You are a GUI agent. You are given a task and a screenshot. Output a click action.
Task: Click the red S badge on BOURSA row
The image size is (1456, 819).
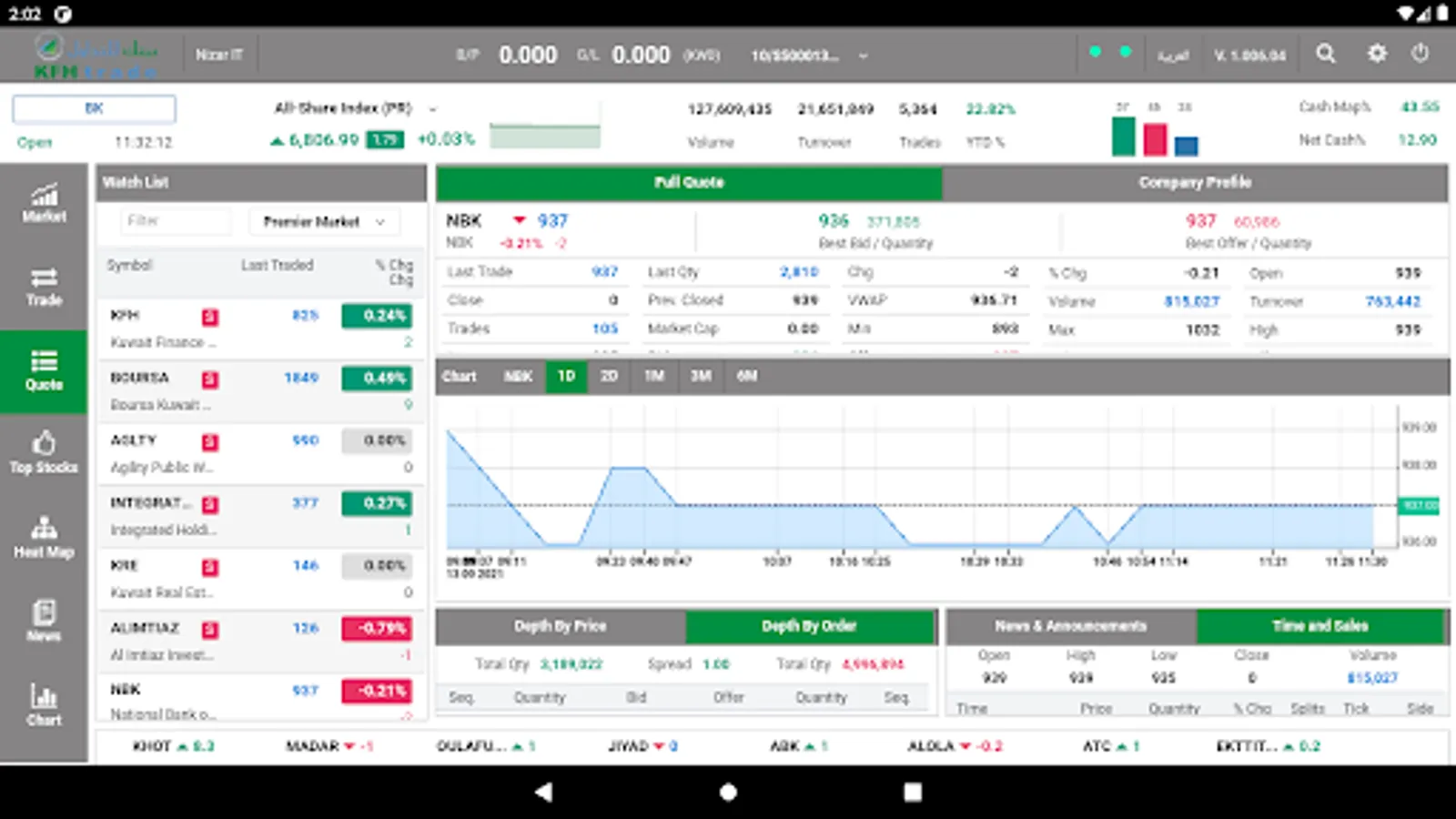click(x=210, y=379)
